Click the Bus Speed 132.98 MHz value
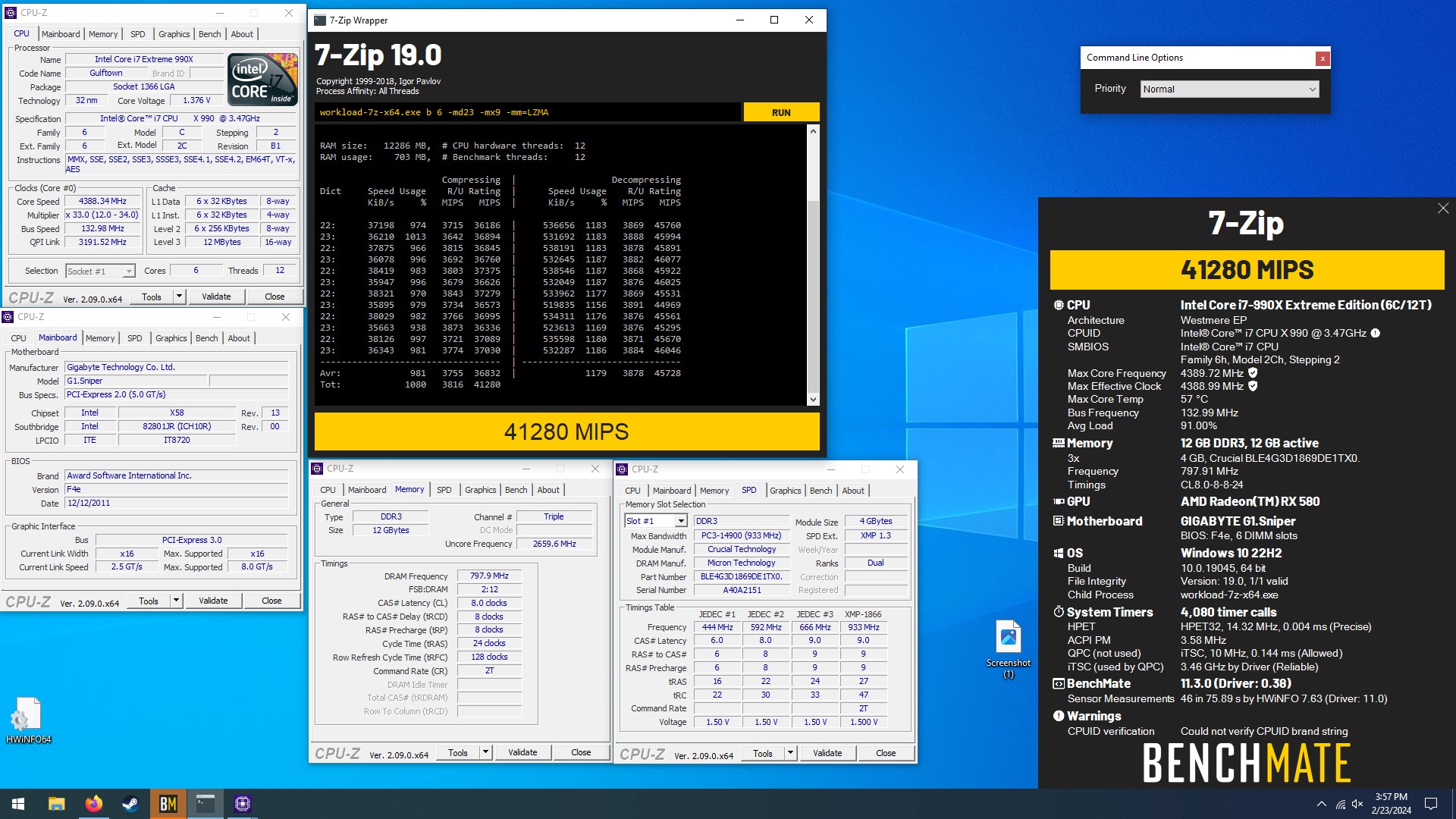Image resolution: width=1456 pixels, height=819 pixels. click(x=103, y=229)
